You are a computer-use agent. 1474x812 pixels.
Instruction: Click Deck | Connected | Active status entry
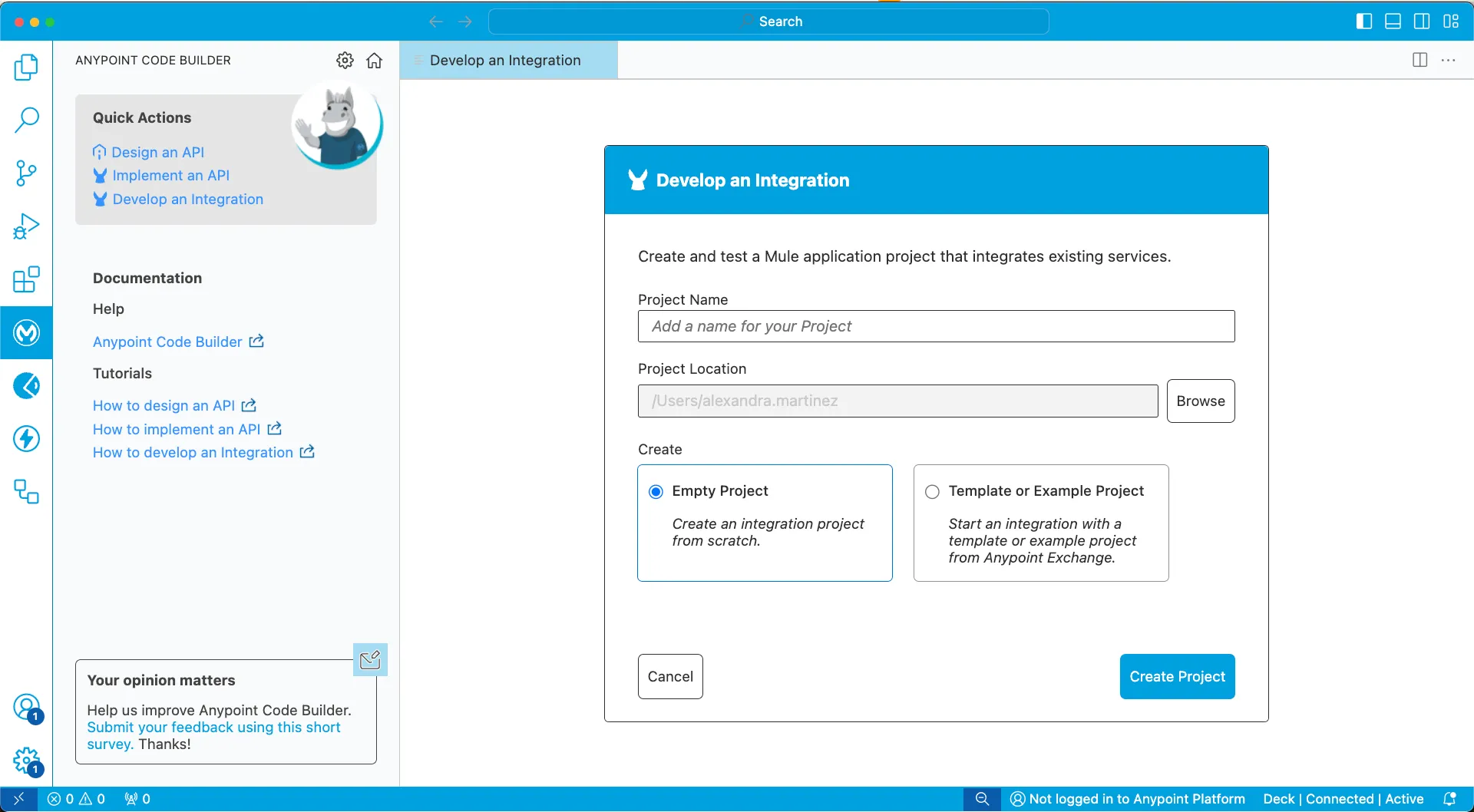(x=1343, y=799)
